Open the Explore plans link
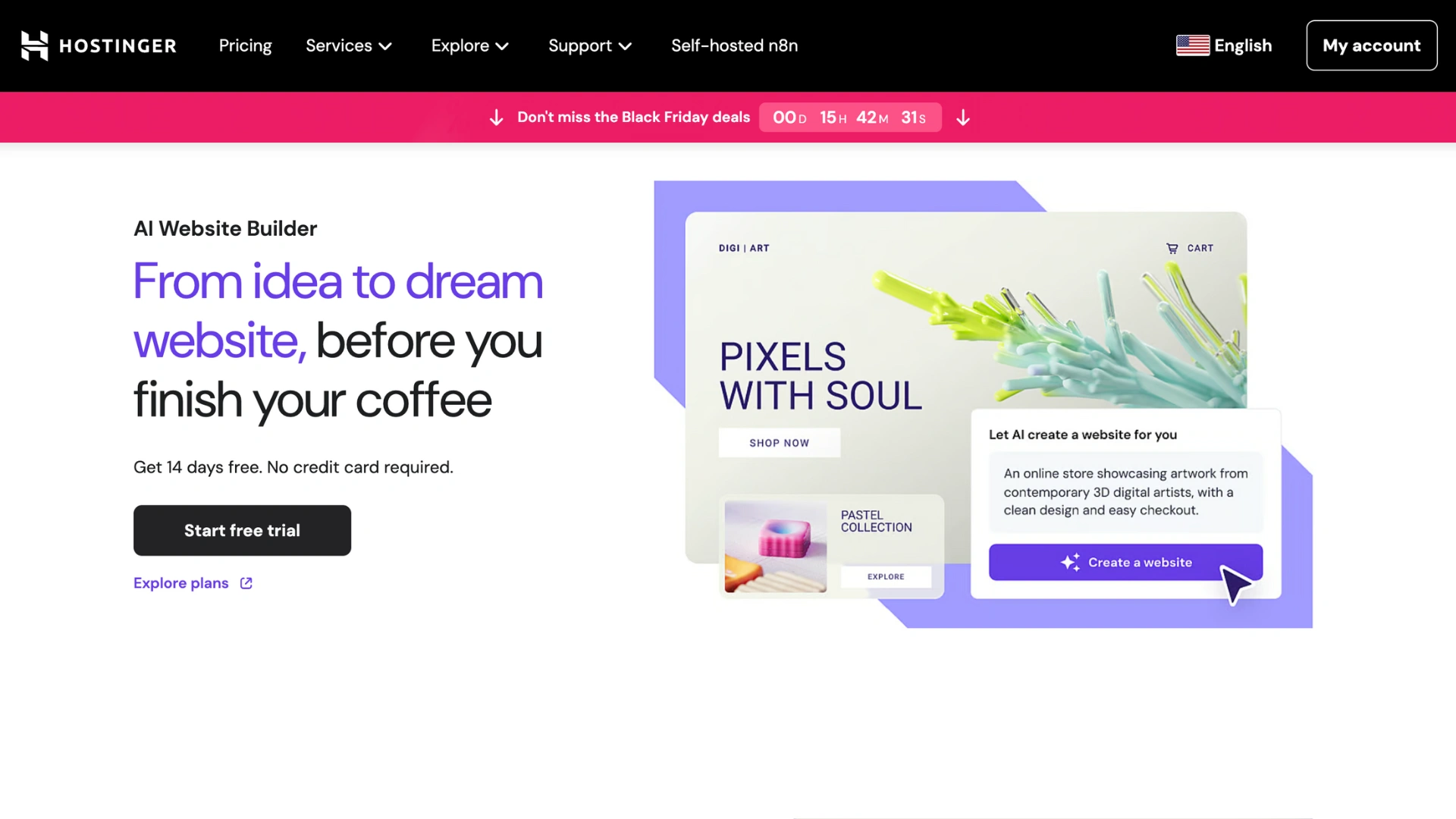 coord(180,583)
